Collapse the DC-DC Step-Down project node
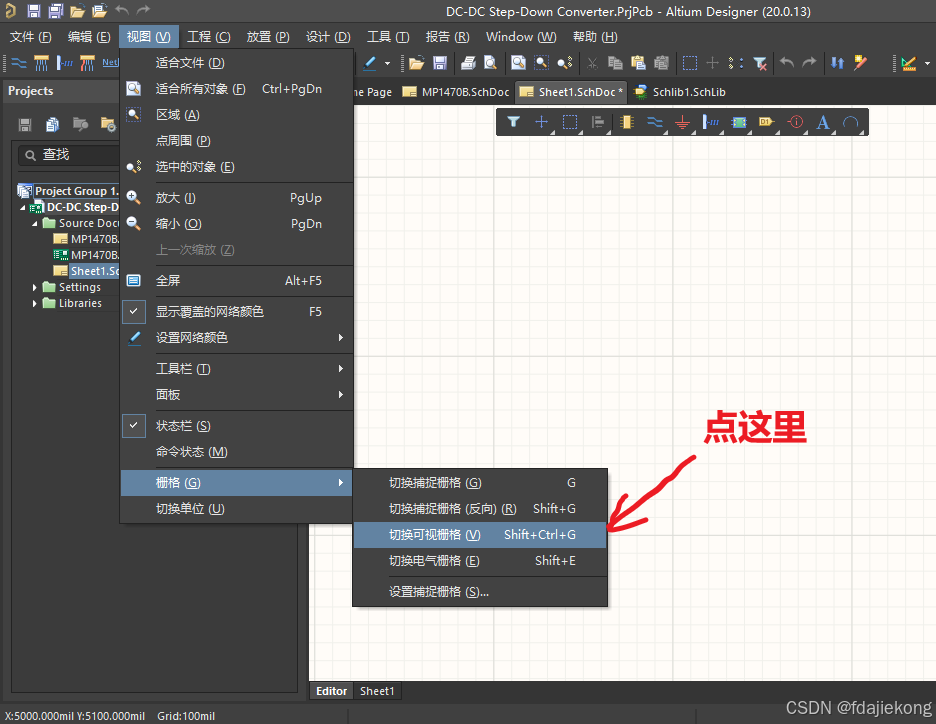The height and width of the screenshot is (724, 936). (x=23, y=208)
